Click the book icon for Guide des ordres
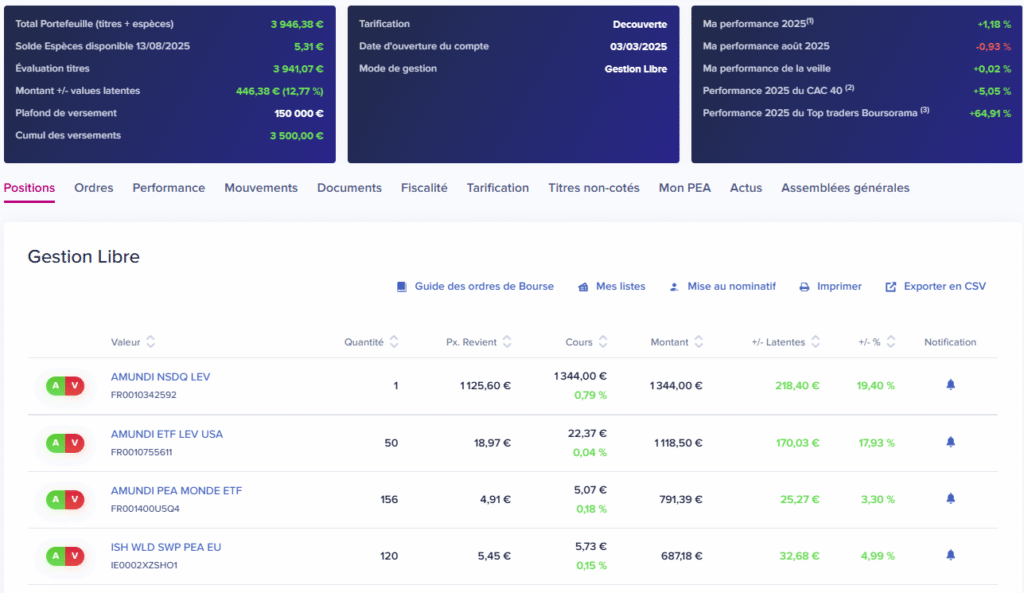 (x=402, y=287)
